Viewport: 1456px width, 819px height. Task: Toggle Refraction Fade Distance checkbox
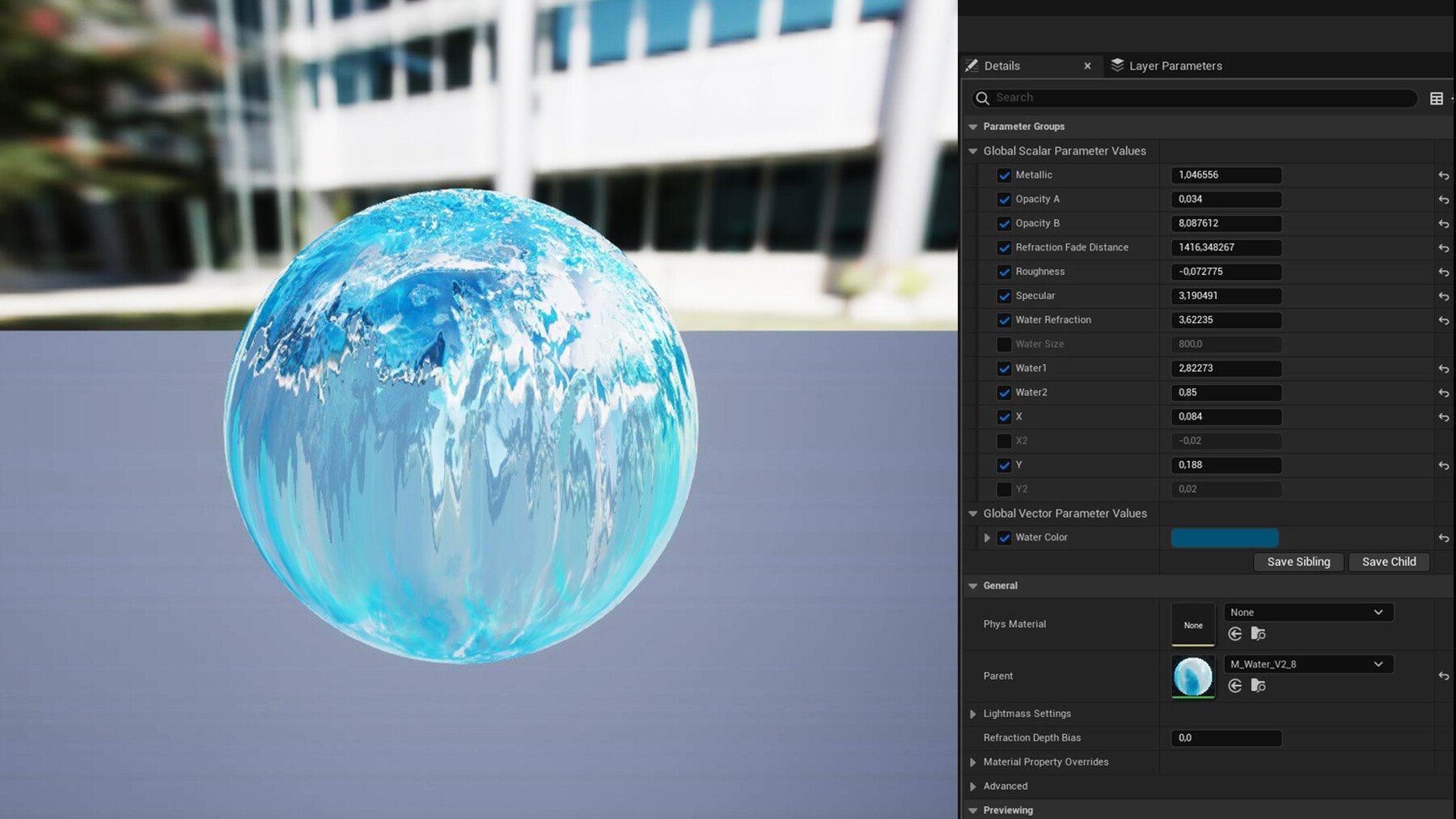click(x=1004, y=247)
